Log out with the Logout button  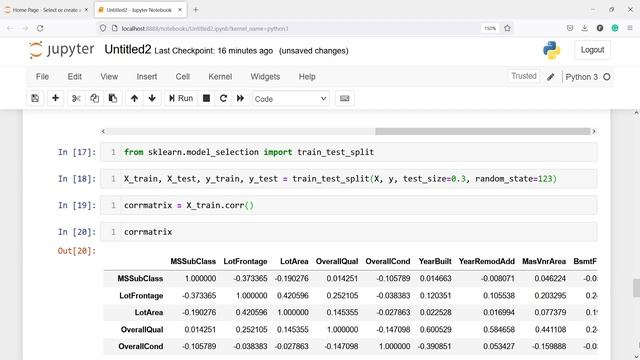(x=592, y=50)
